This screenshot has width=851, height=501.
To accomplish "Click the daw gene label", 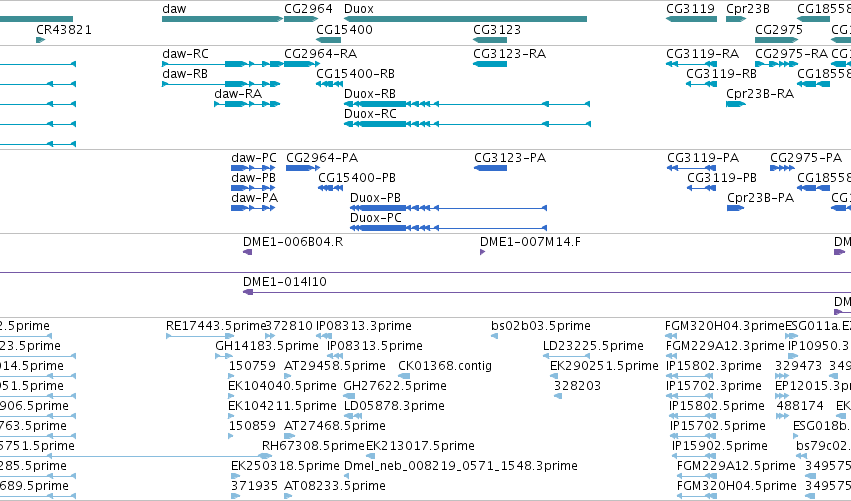I will pyautogui.click(x=174, y=9).
